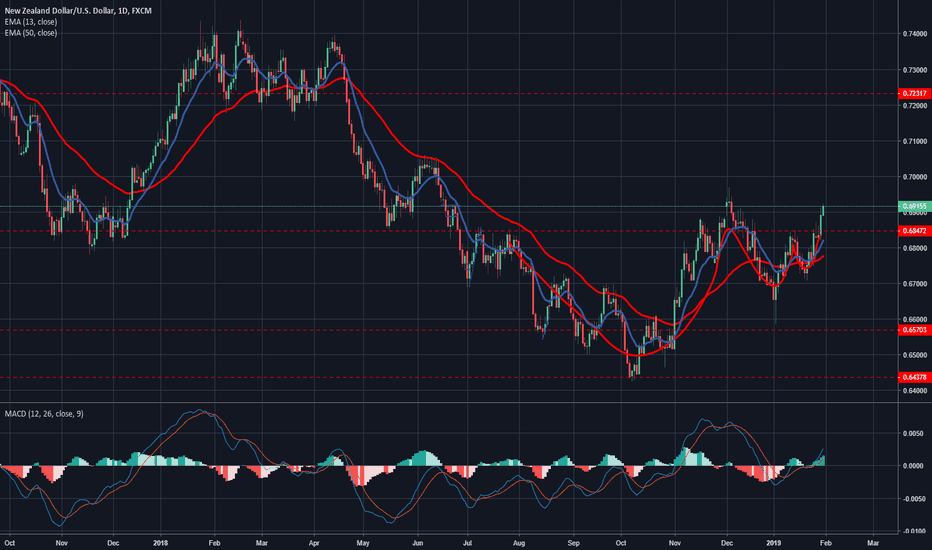Click the Apr label on time axis
The height and width of the screenshot is (550, 932).
tap(314, 543)
